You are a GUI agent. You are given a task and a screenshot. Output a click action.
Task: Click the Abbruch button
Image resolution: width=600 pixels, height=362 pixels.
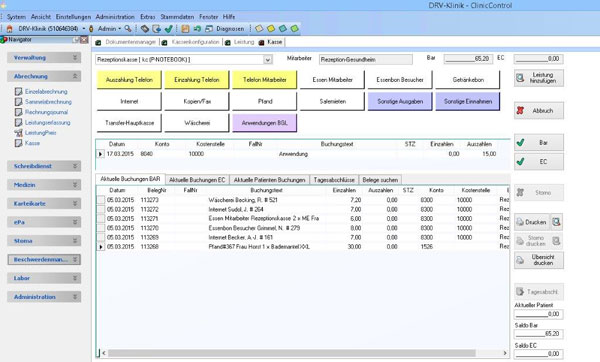point(538,111)
